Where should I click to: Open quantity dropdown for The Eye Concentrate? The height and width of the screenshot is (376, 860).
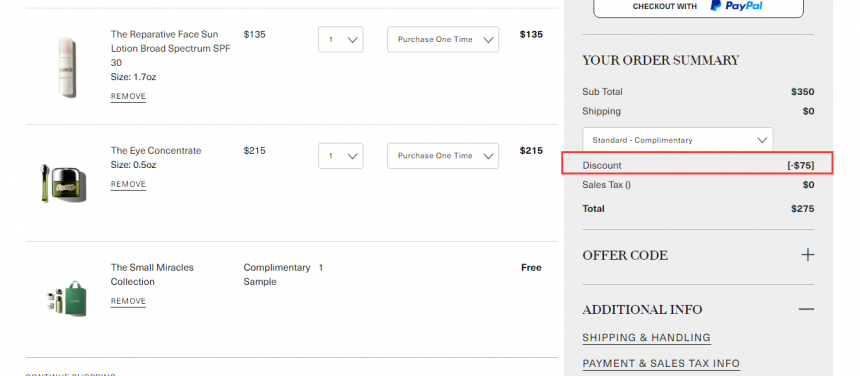click(x=341, y=156)
